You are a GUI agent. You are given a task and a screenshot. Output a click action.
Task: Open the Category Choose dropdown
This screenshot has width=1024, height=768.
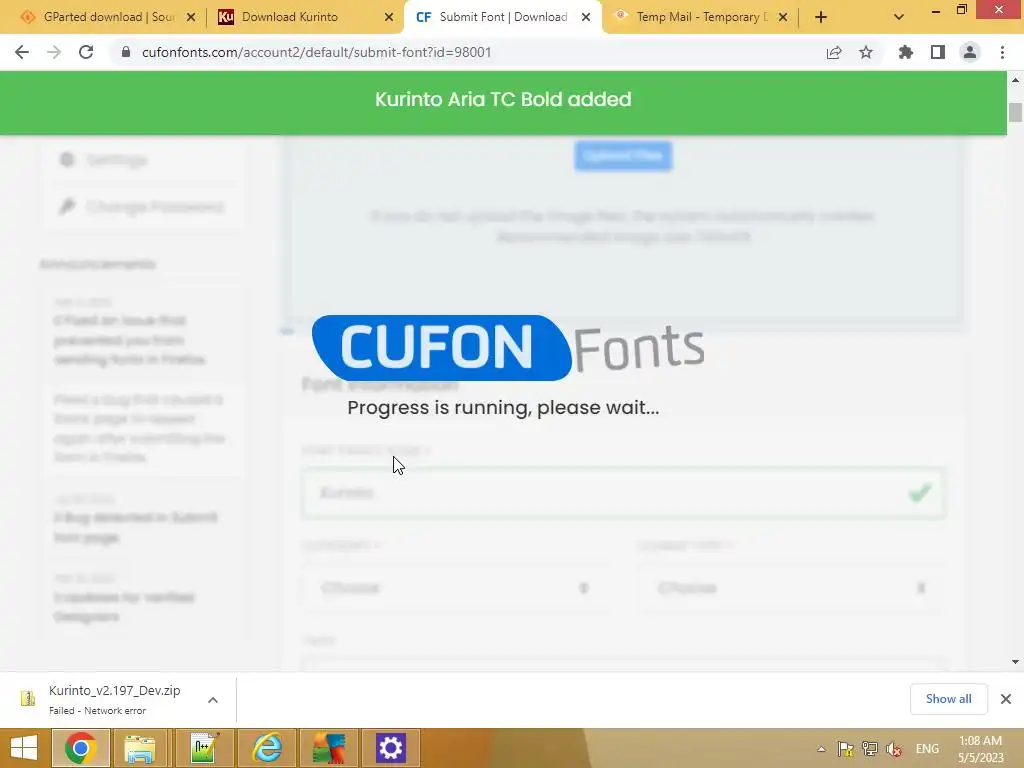(x=455, y=588)
